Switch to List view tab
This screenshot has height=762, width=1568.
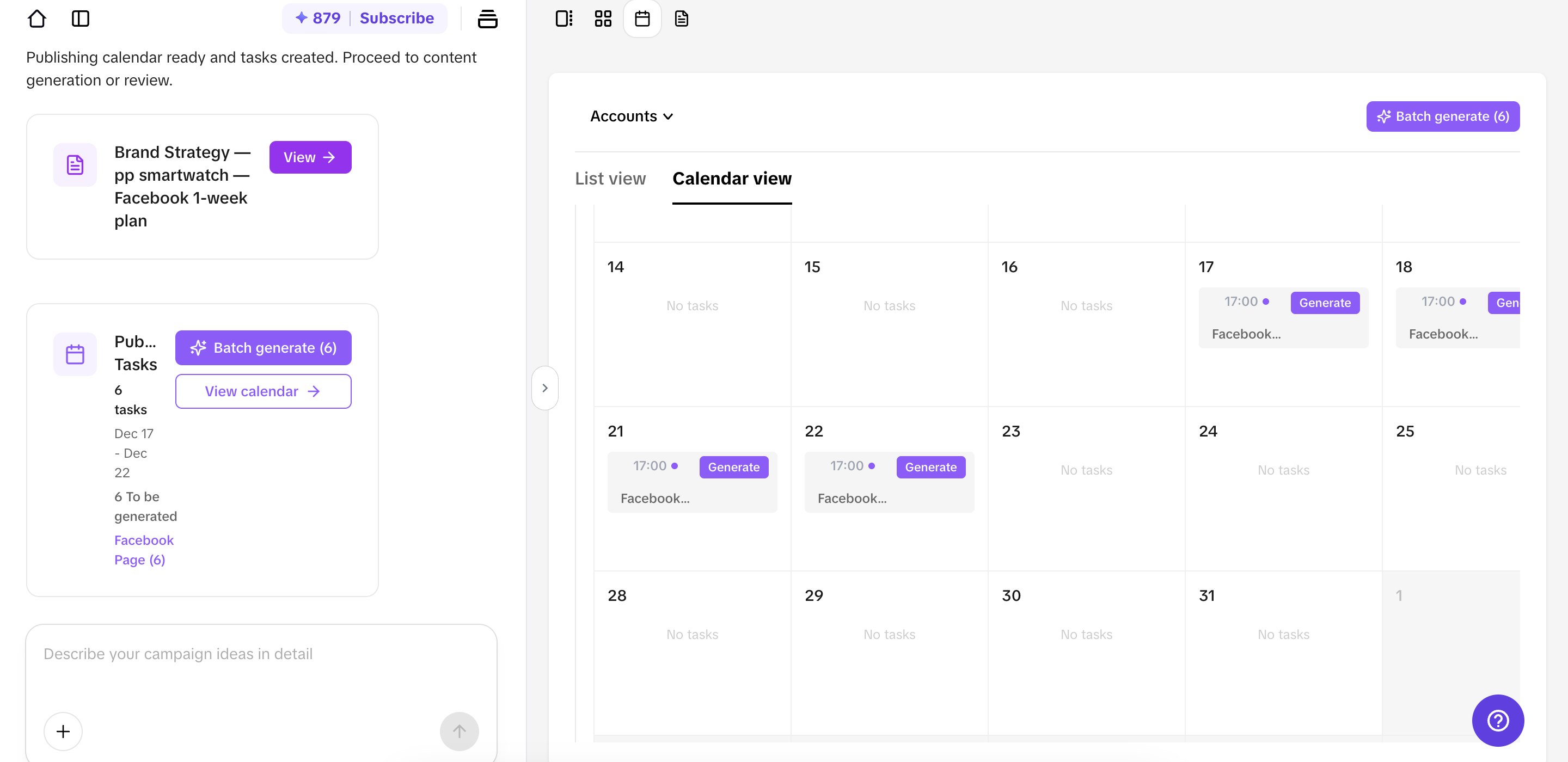(610, 179)
